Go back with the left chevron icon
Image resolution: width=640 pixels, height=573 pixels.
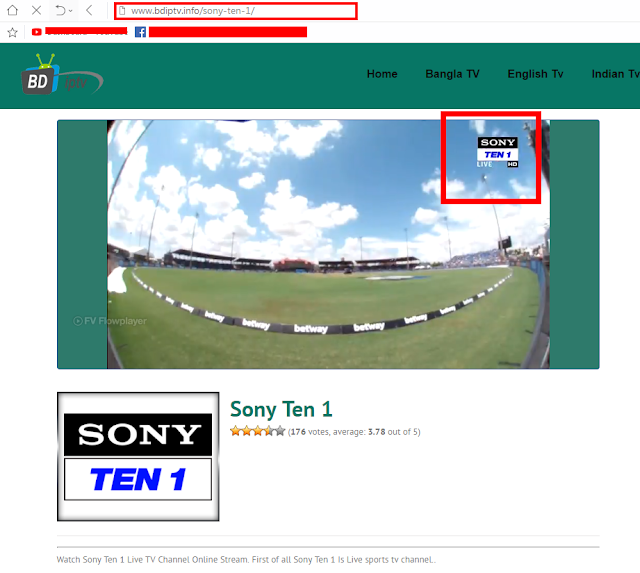(x=89, y=10)
